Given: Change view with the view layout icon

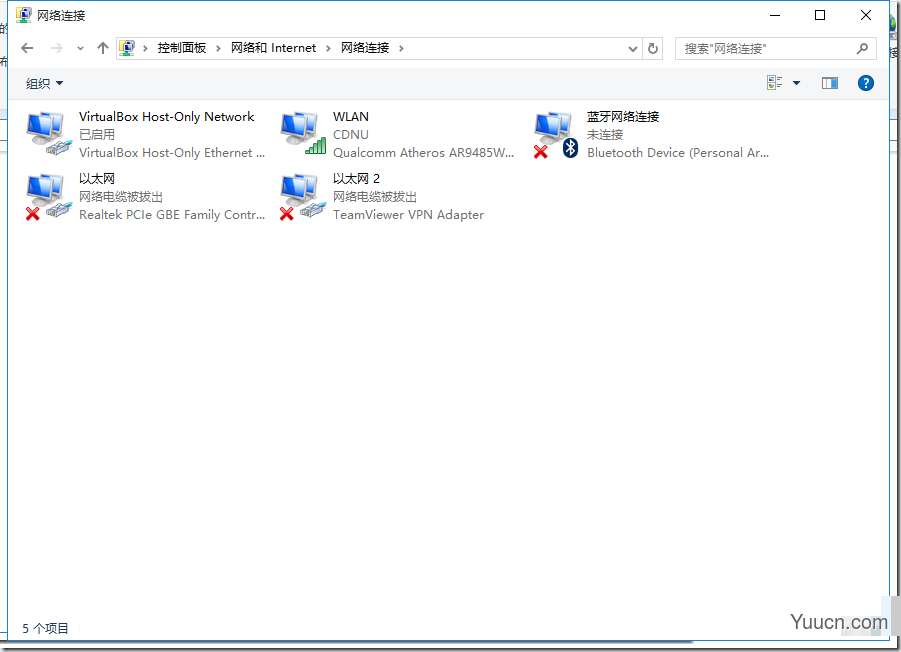Looking at the screenshot, I should [774, 83].
